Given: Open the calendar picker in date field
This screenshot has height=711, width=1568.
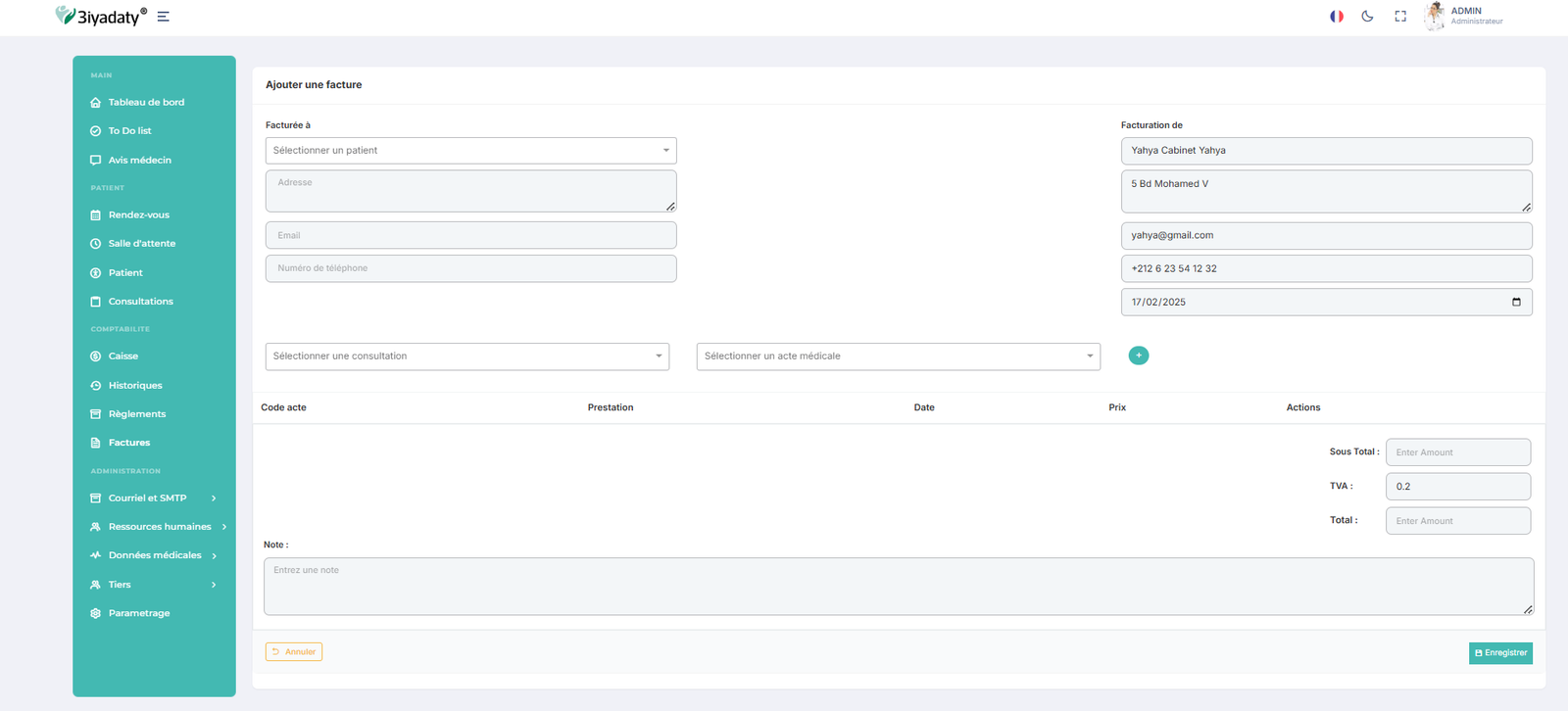Looking at the screenshot, I should 1516,302.
